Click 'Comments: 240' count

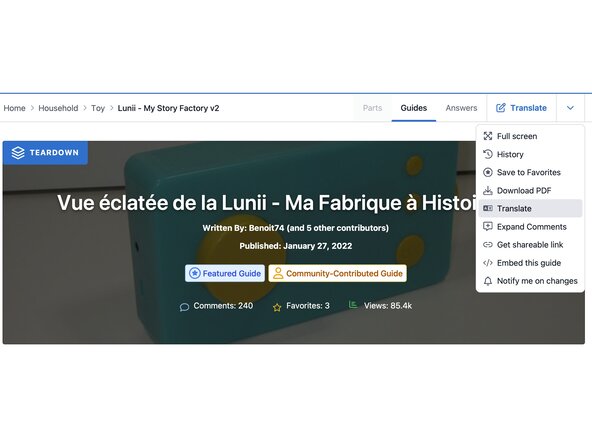[x=223, y=306]
